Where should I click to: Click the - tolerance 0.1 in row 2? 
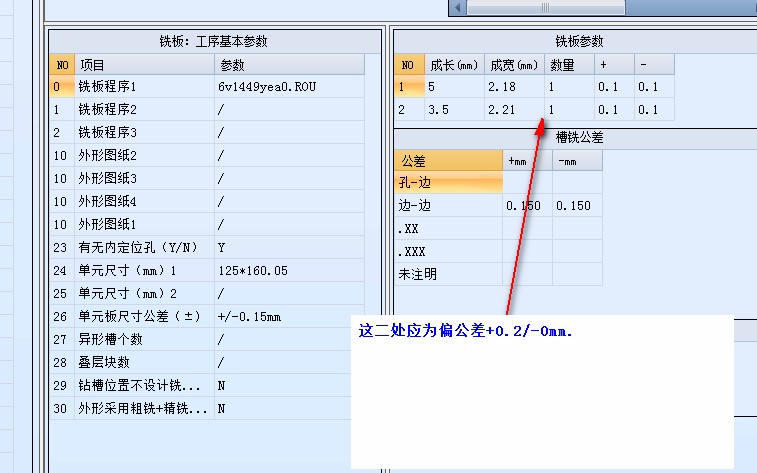[655, 110]
